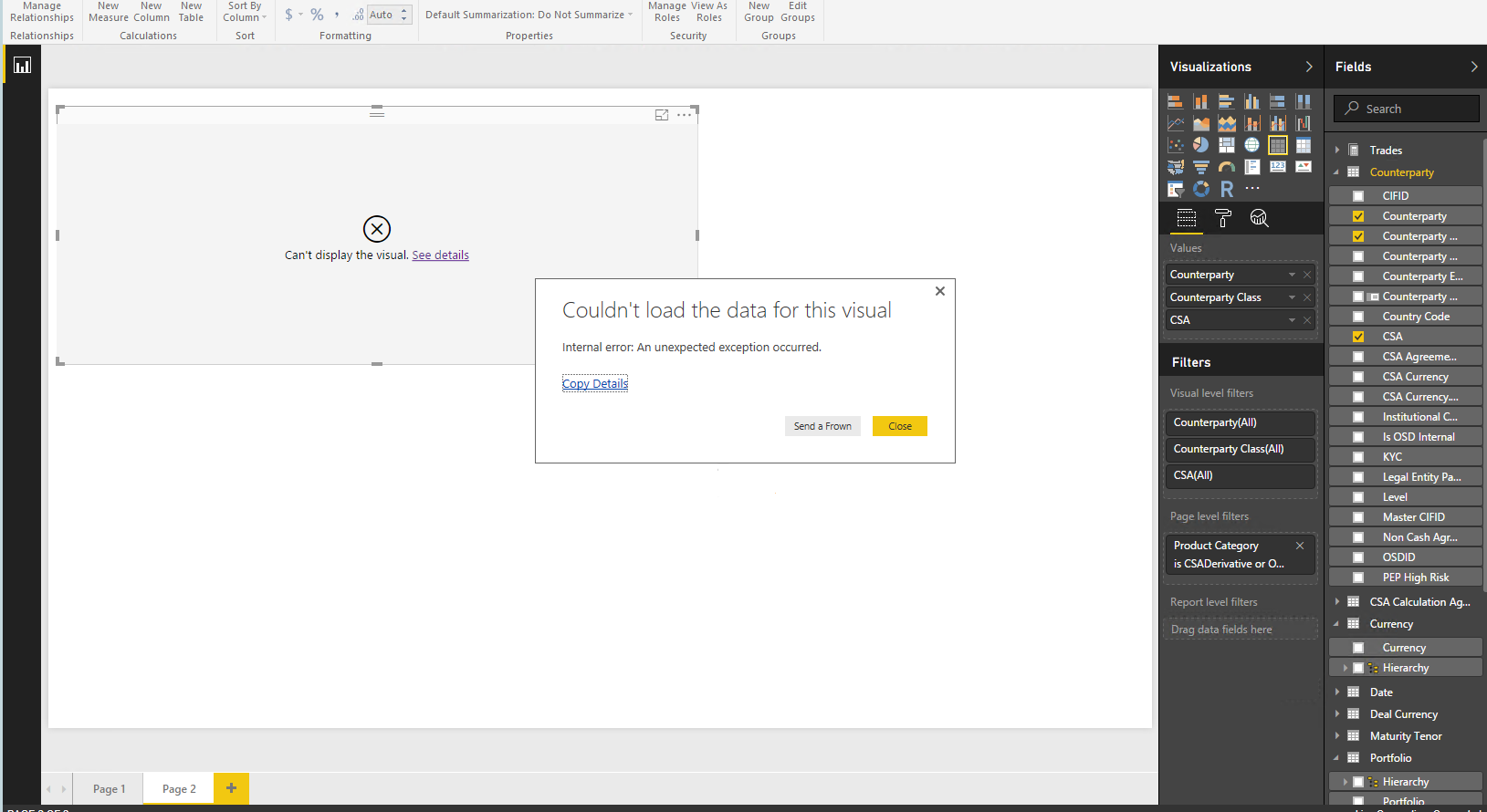Image resolution: width=1487 pixels, height=812 pixels.
Task: Open Counterparty Class value dropdown arrow
Action: tap(1292, 297)
